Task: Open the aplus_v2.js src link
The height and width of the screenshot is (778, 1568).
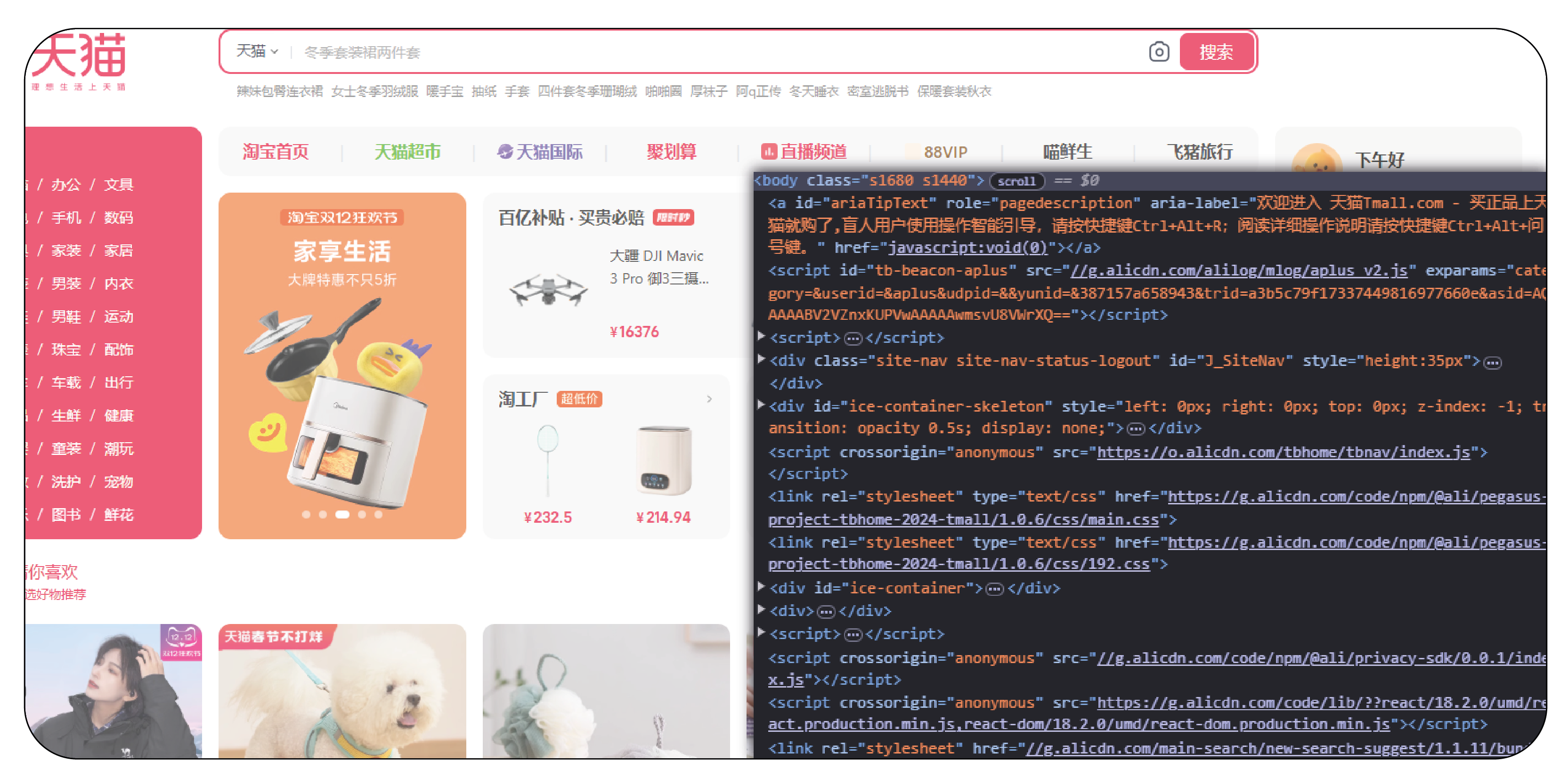Action: pyautogui.click(x=1239, y=270)
